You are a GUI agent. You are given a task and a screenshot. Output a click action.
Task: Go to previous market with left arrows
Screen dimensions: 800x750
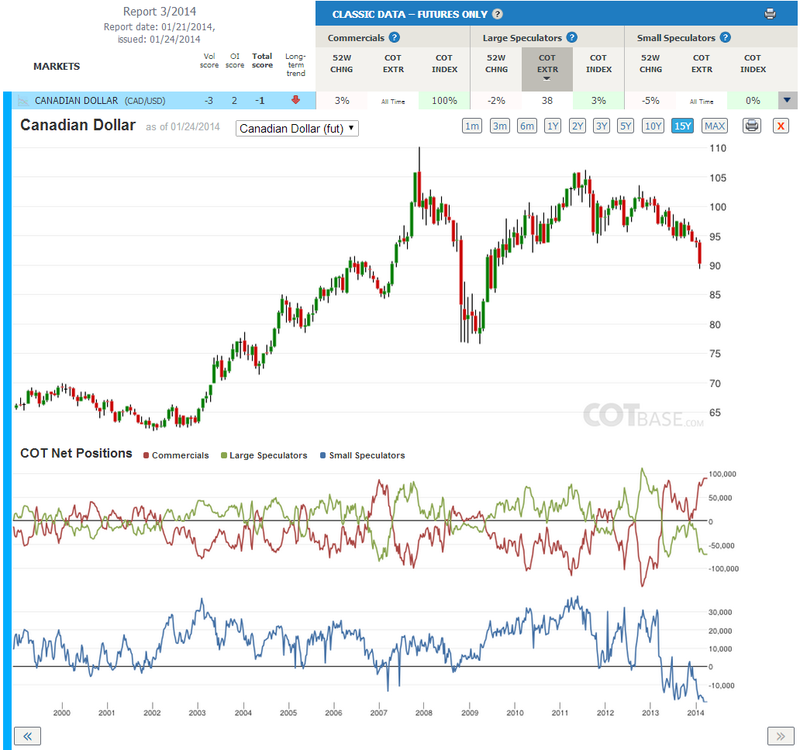[x=27, y=736]
